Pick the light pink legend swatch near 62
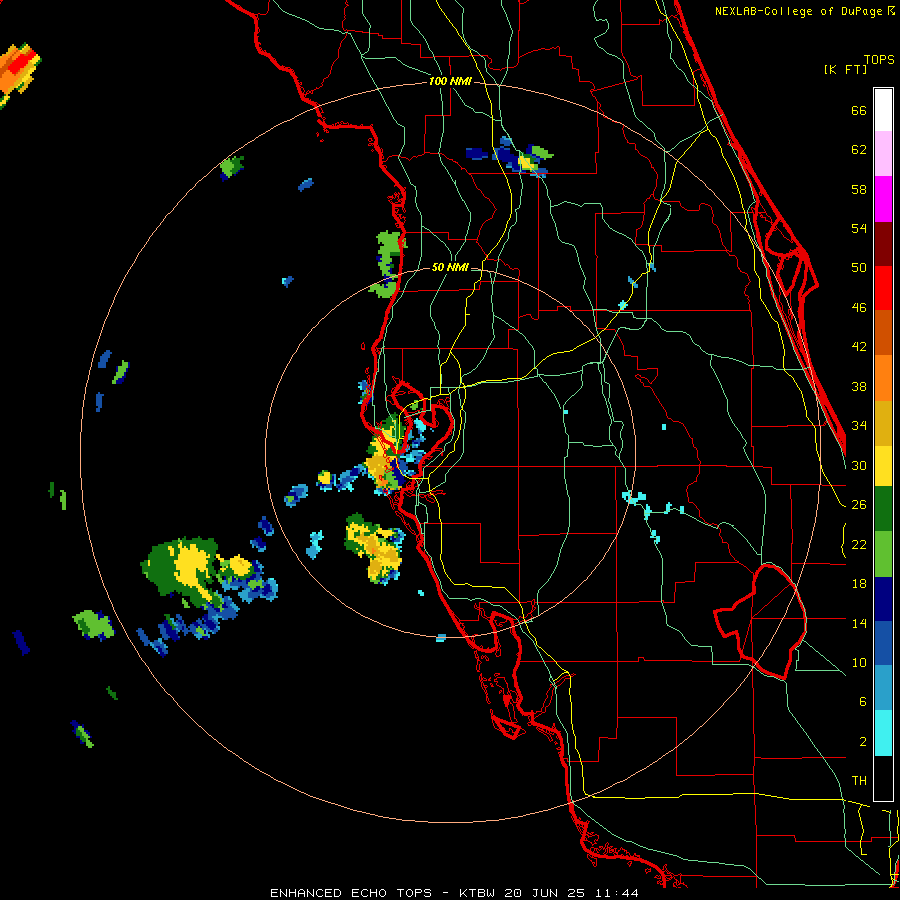Screen dimensions: 900x900 (883, 153)
